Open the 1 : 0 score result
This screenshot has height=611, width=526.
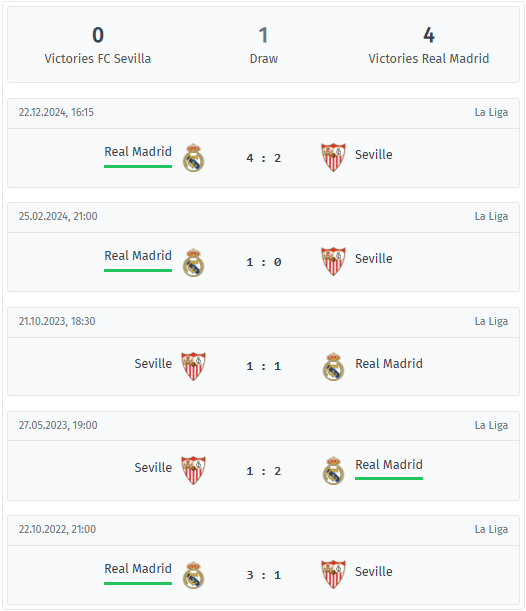pos(263,262)
